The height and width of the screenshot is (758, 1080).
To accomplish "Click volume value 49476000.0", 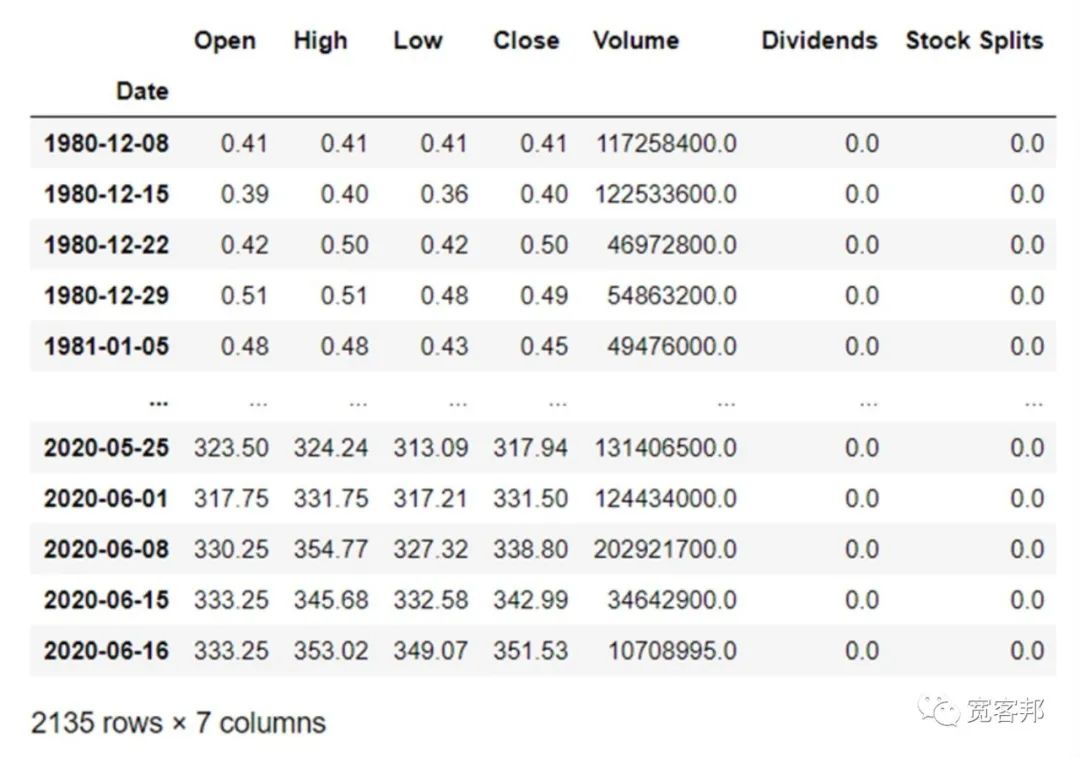I will 672,346.
